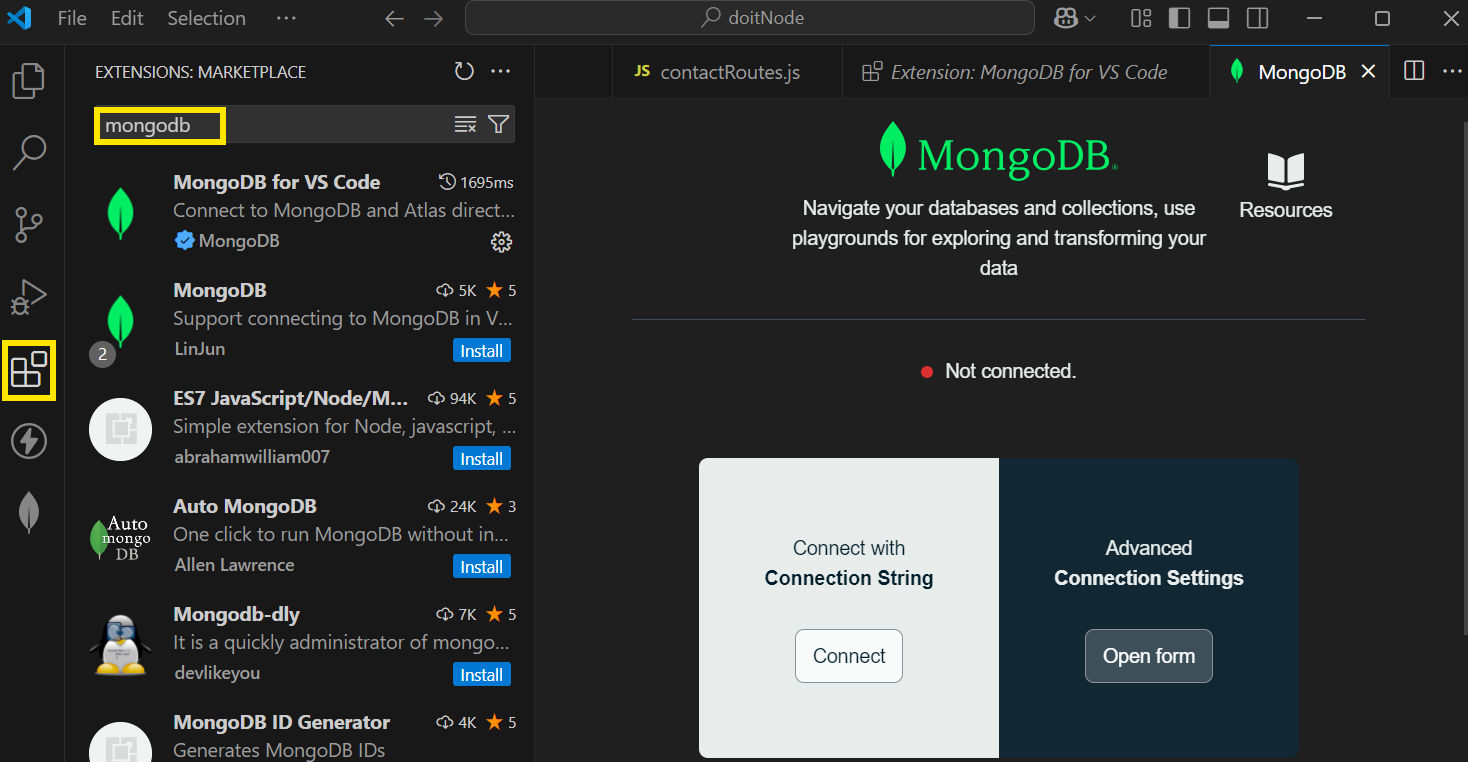Click the VS Code logo icon
This screenshot has width=1468, height=762.
coord(20,18)
